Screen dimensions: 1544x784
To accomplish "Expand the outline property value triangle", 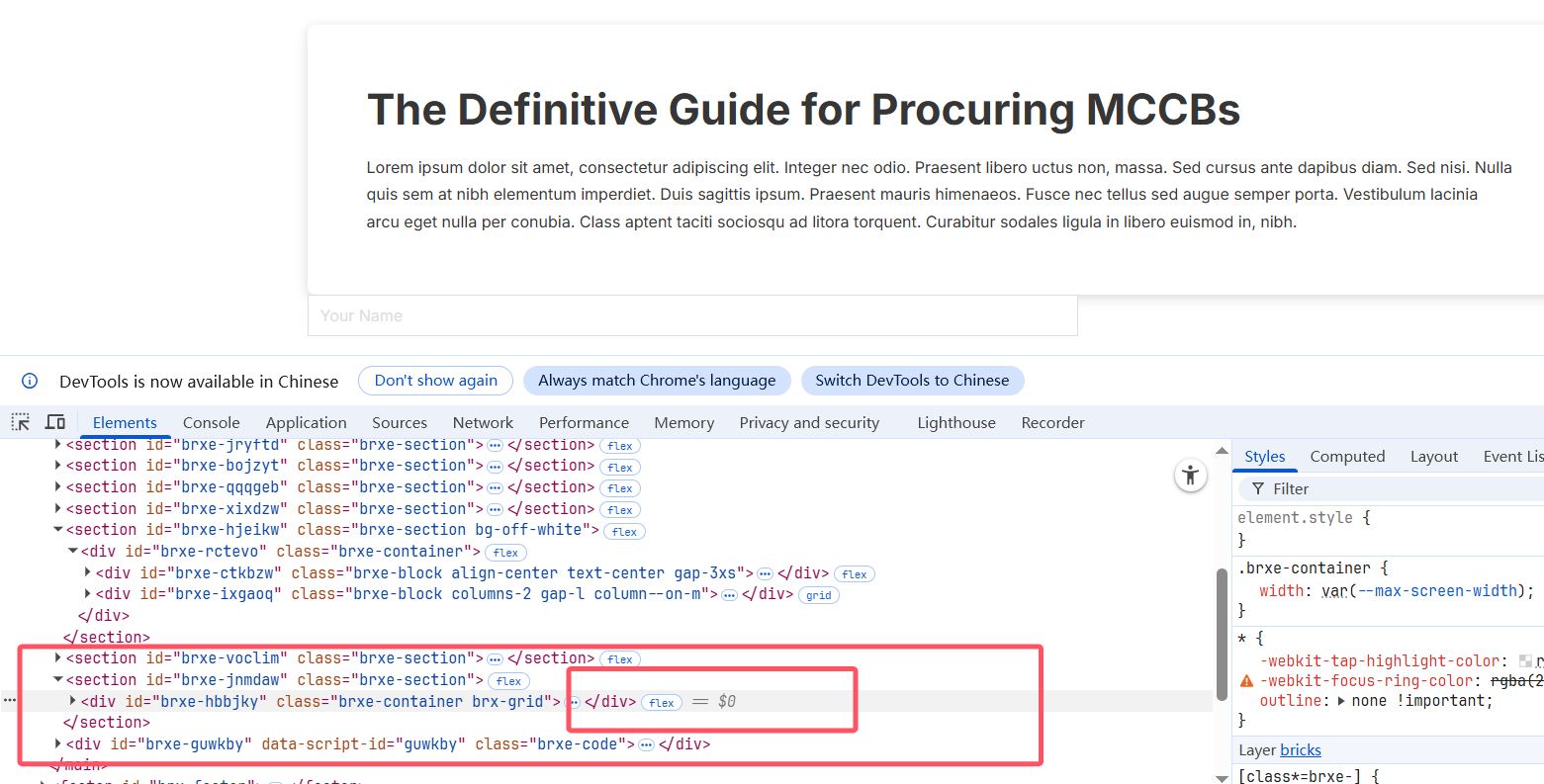I will [x=1341, y=701].
